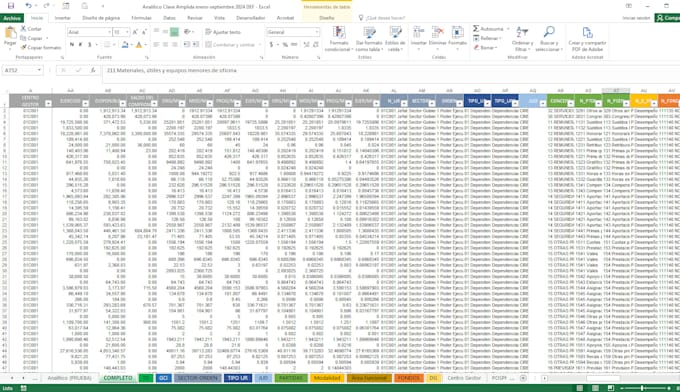
Task: Click the Cortar scissors icon
Action: [24, 29]
